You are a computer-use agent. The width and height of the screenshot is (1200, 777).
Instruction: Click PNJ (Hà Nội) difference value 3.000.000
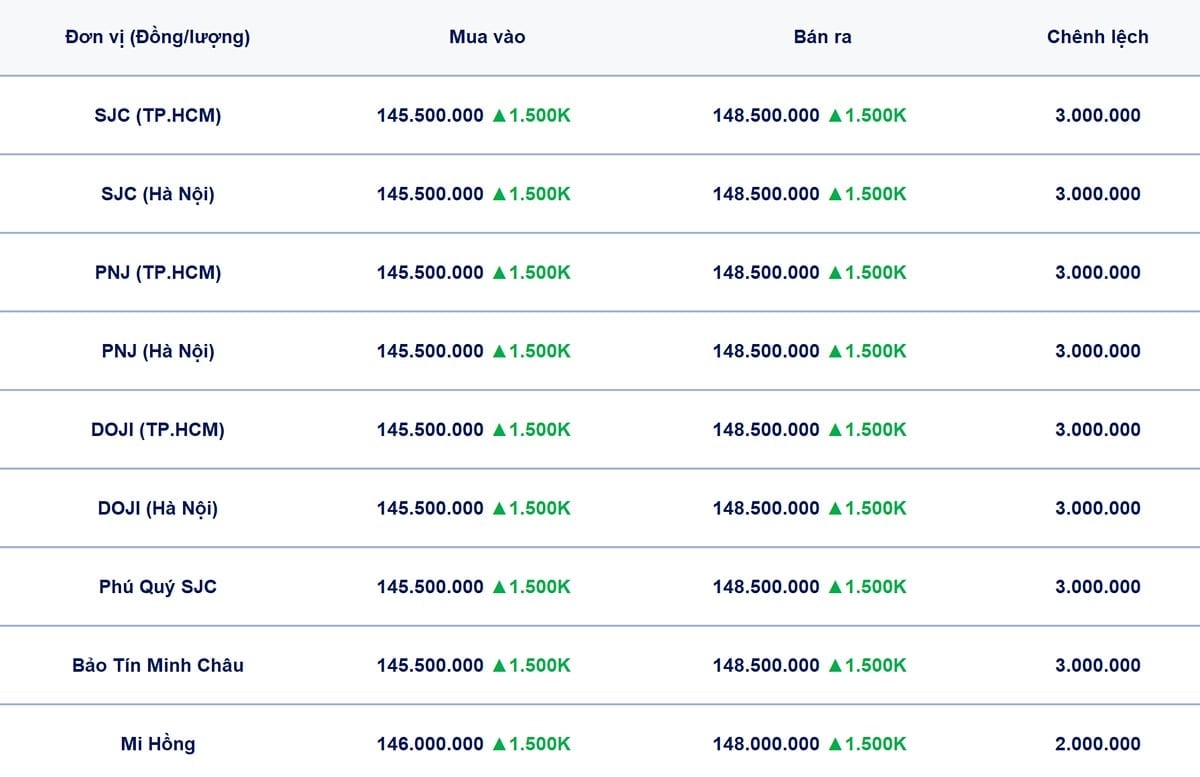coord(1098,351)
